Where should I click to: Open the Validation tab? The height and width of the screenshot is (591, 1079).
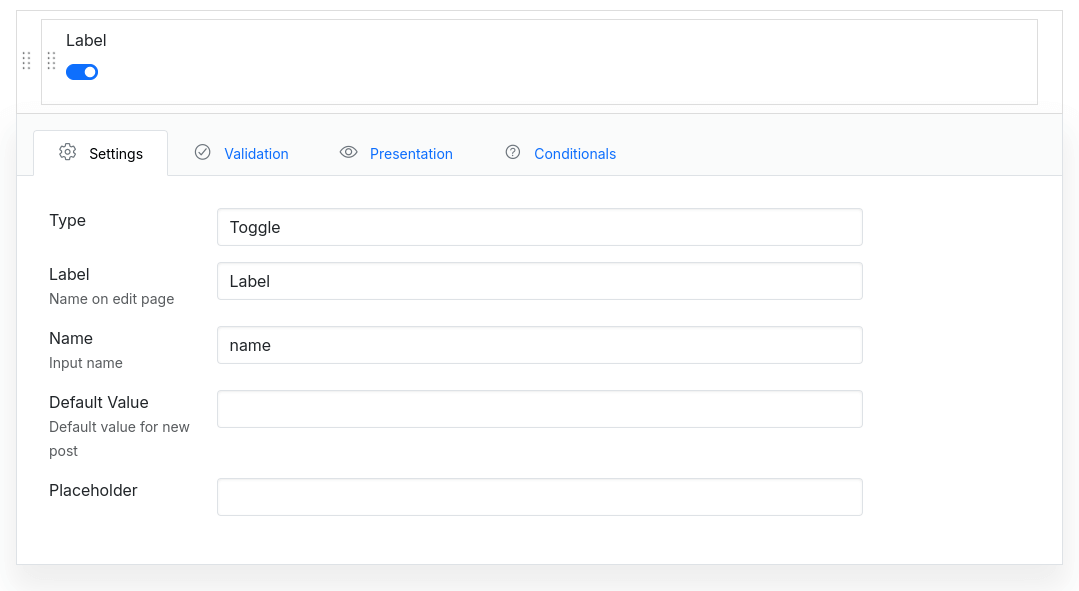(x=256, y=154)
